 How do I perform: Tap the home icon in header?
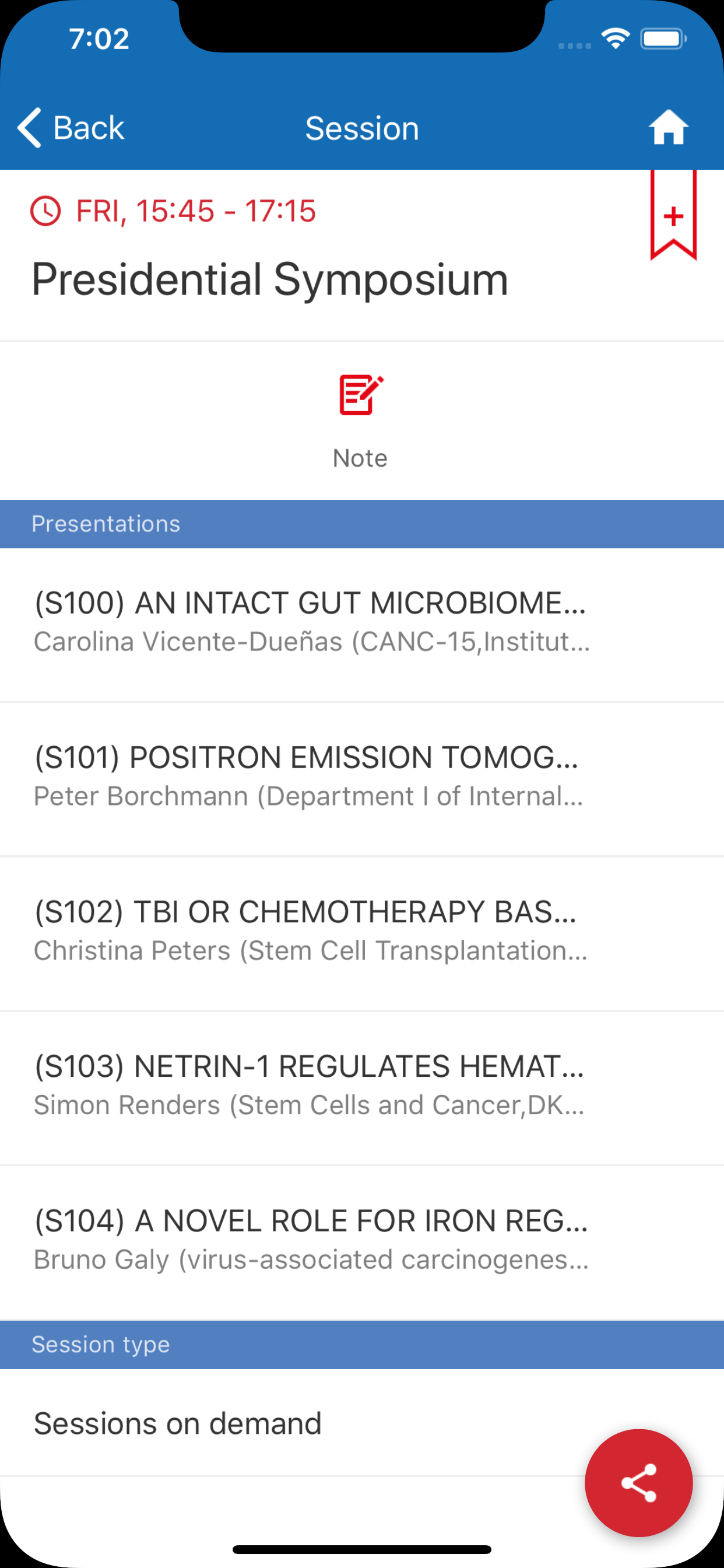[668, 128]
